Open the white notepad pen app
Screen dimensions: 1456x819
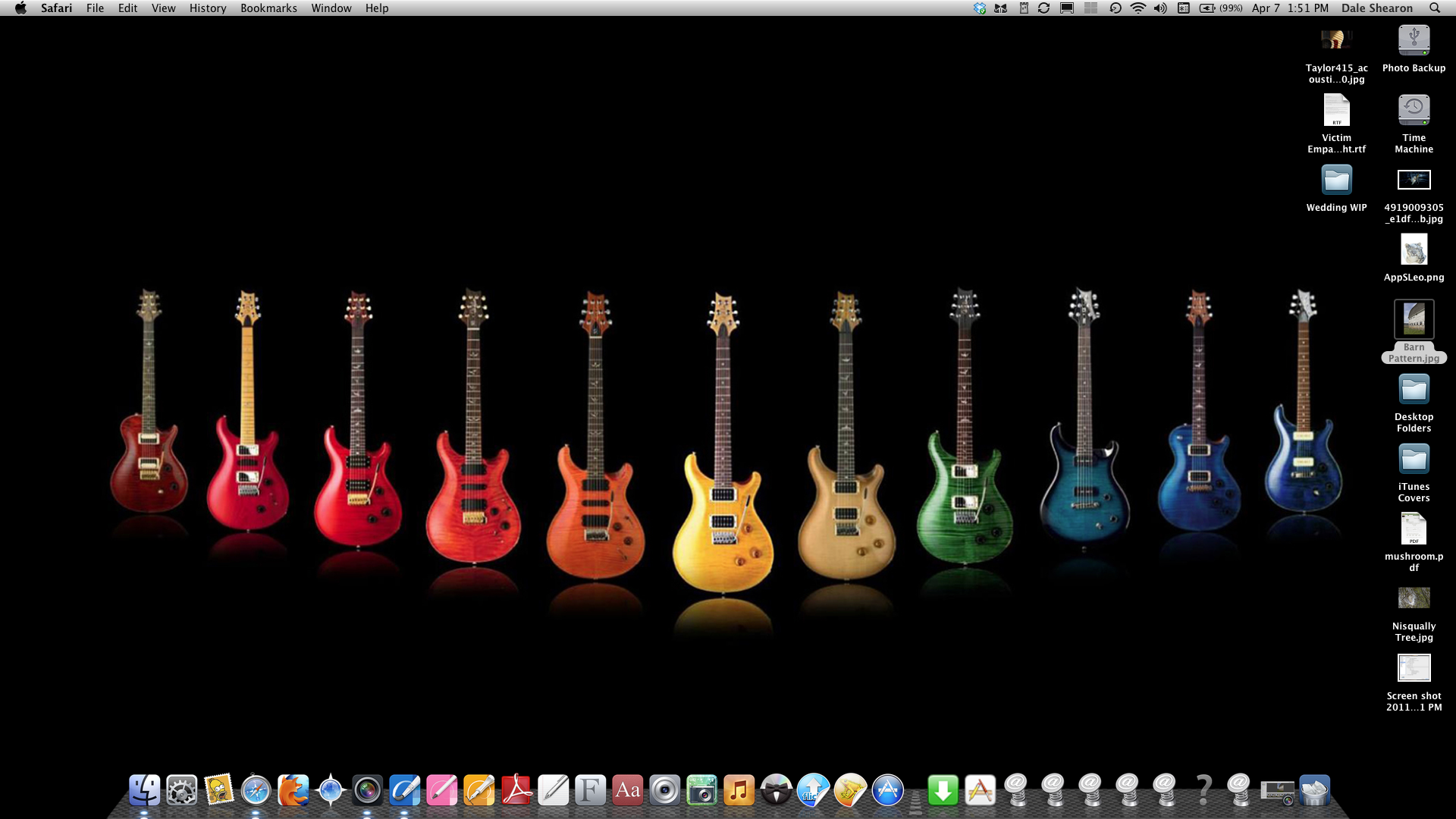point(553,790)
